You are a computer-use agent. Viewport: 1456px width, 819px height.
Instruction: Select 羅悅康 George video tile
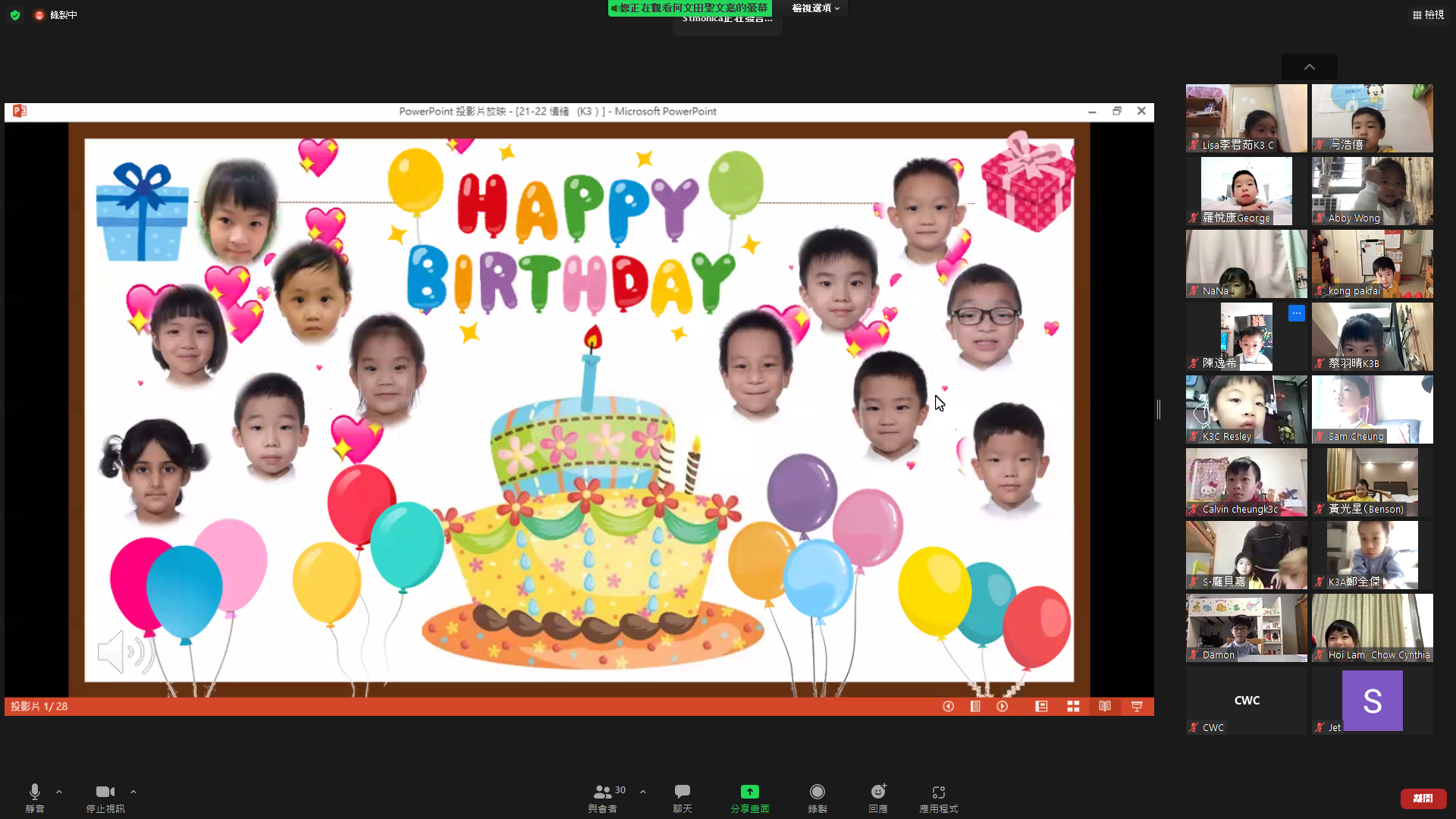[1247, 191]
